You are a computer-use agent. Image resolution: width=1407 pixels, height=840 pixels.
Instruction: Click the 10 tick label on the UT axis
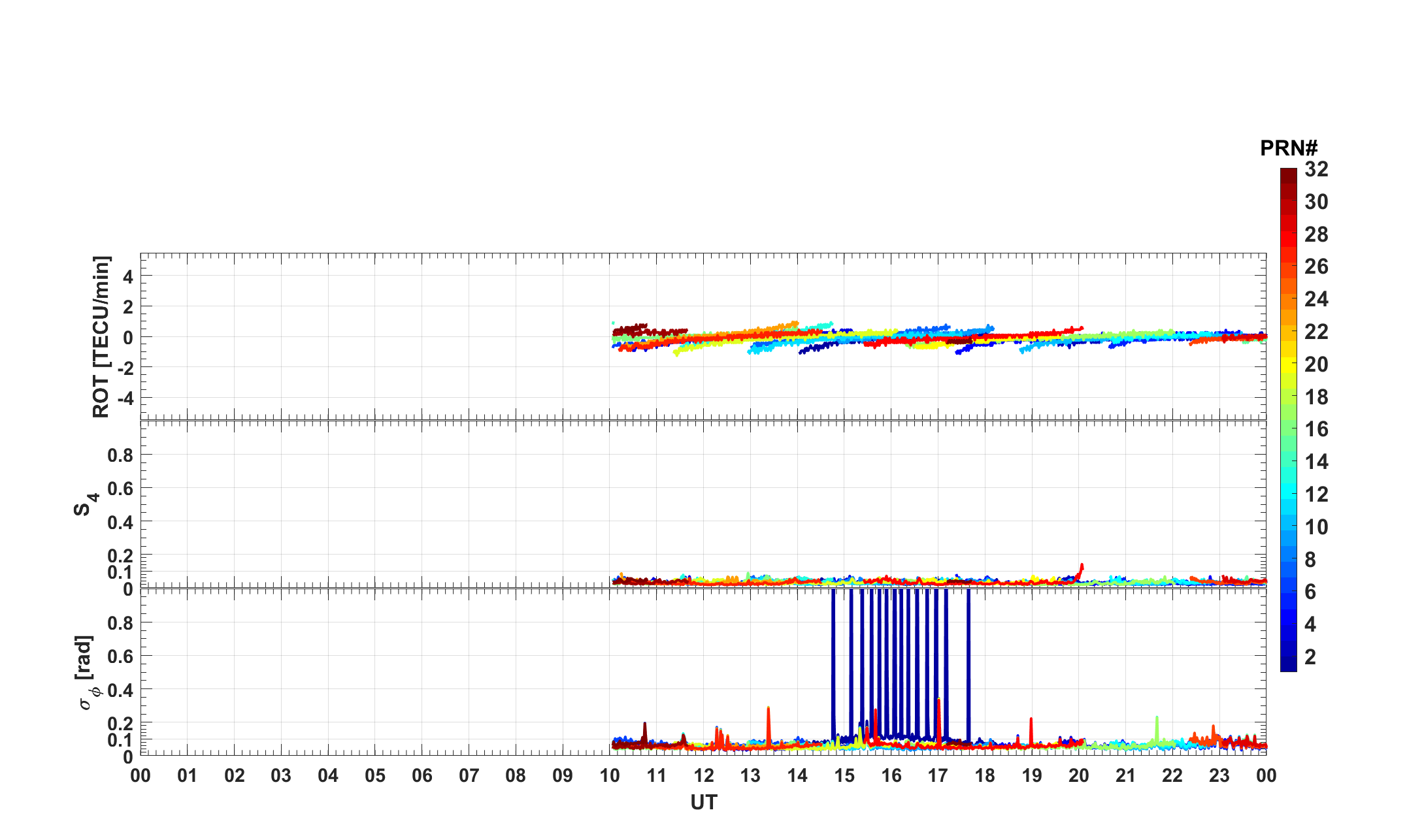click(609, 776)
